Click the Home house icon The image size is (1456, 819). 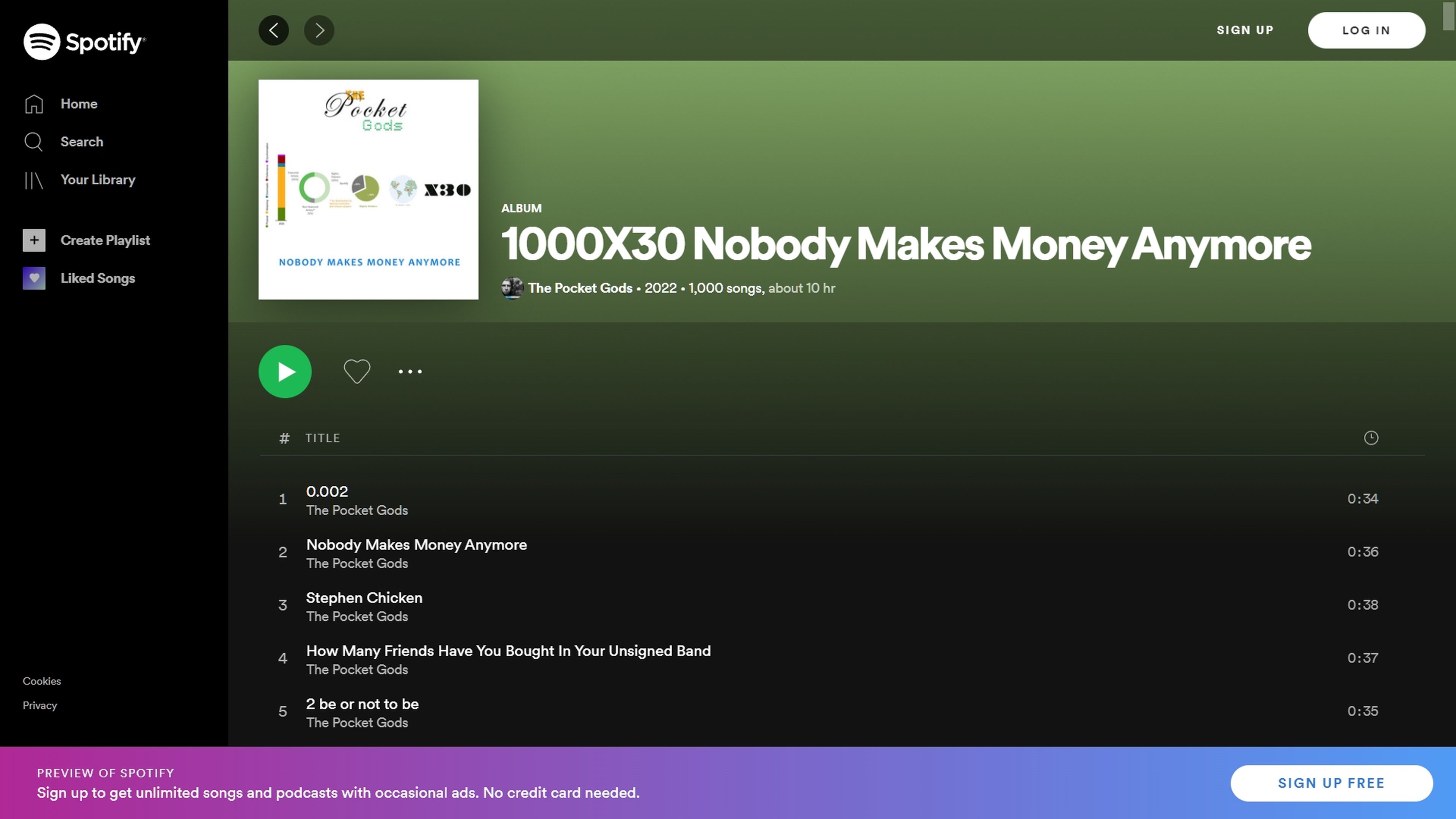(34, 104)
